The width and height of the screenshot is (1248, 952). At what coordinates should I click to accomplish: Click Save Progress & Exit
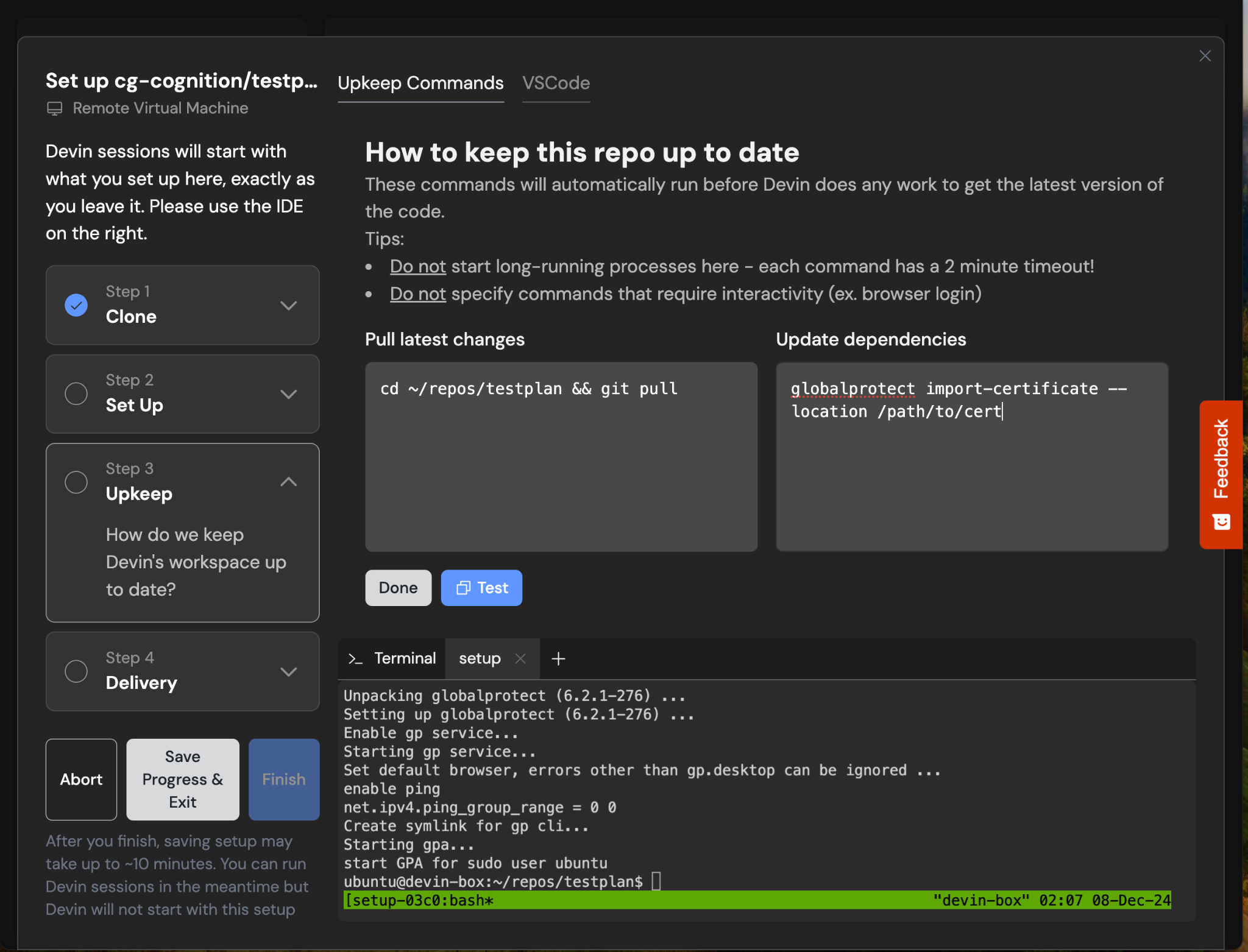click(182, 779)
